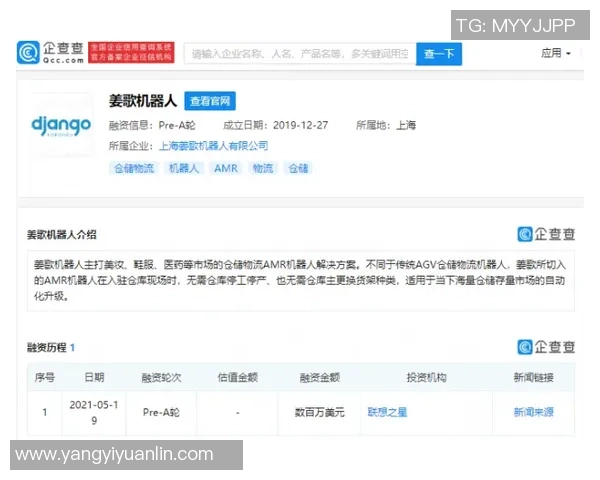Click the company introduction paragraph
Viewport: 600px width, 480px height.
coord(300,281)
